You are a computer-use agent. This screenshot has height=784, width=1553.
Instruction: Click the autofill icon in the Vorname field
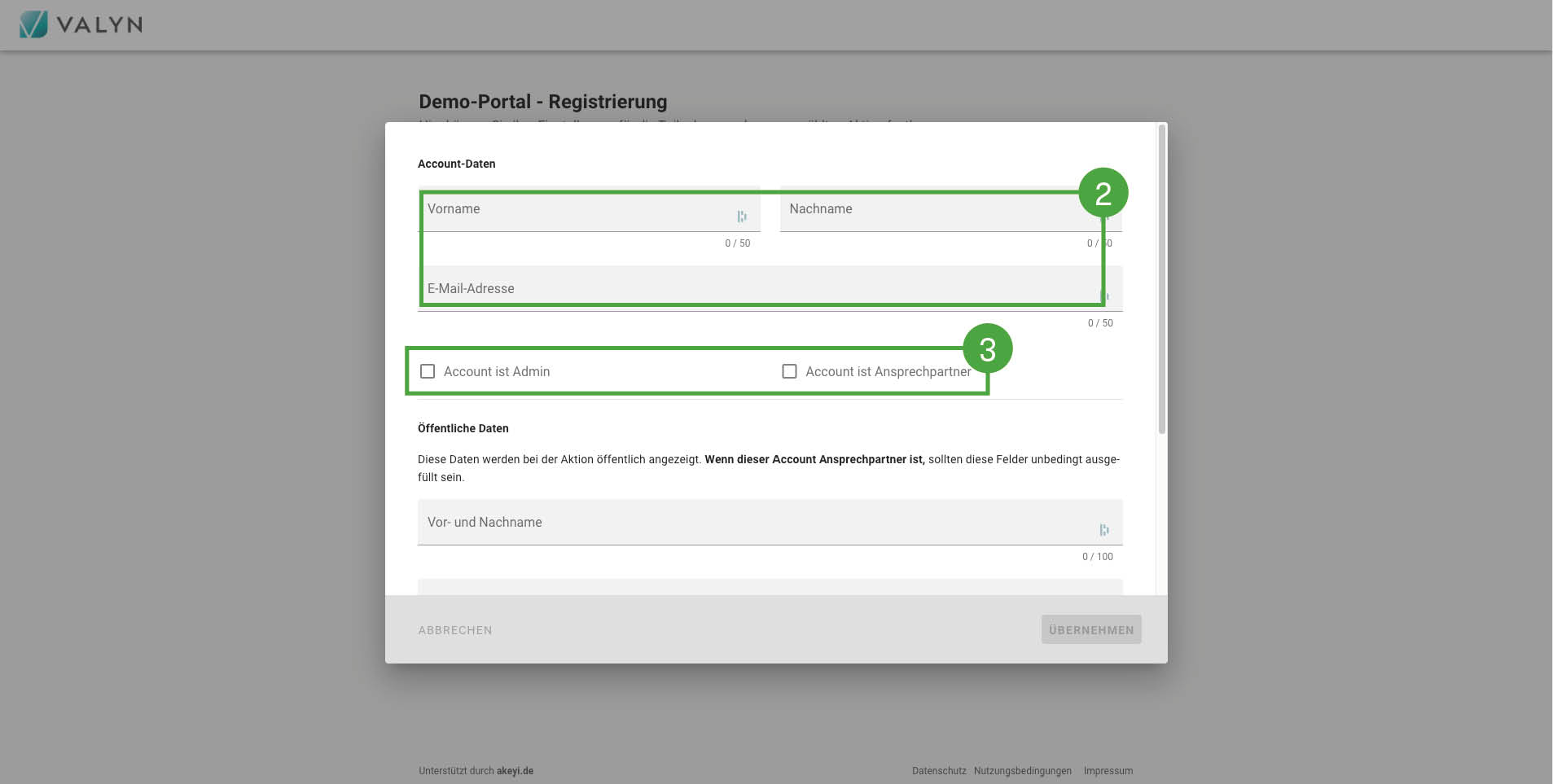[741, 217]
